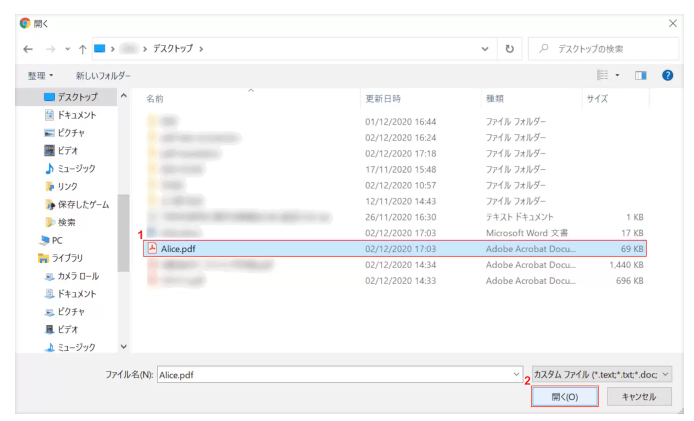Refresh the Desktop folder listing

click(x=510, y=48)
